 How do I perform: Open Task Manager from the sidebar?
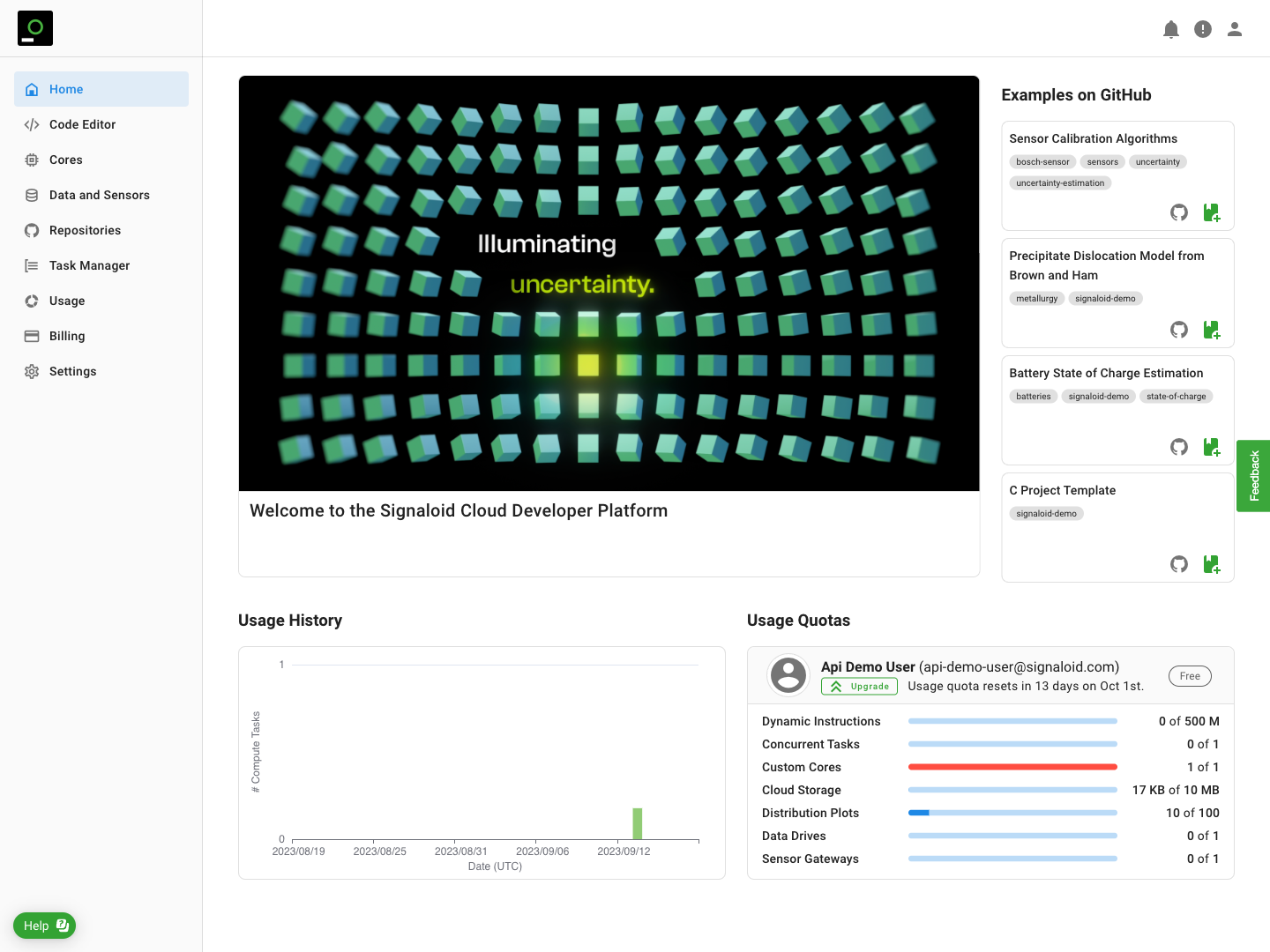(x=89, y=265)
